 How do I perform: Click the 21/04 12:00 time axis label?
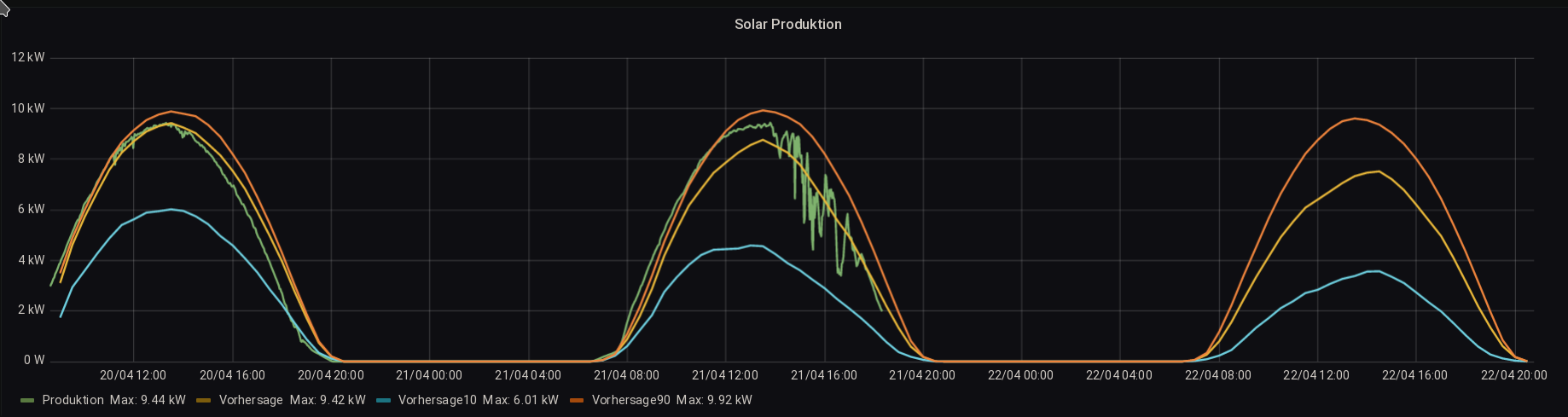pos(725,375)
